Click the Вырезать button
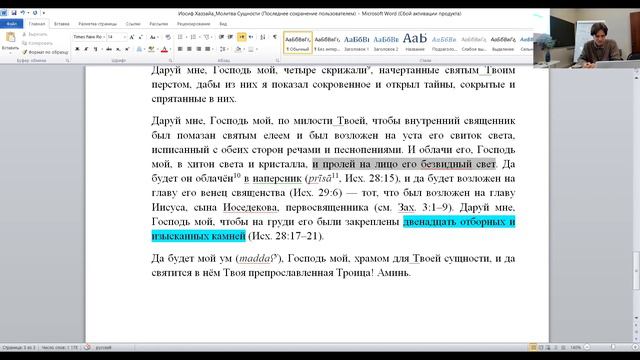Image resolution: width=640 pixels, height=360 pixels. tap(35, 34)
